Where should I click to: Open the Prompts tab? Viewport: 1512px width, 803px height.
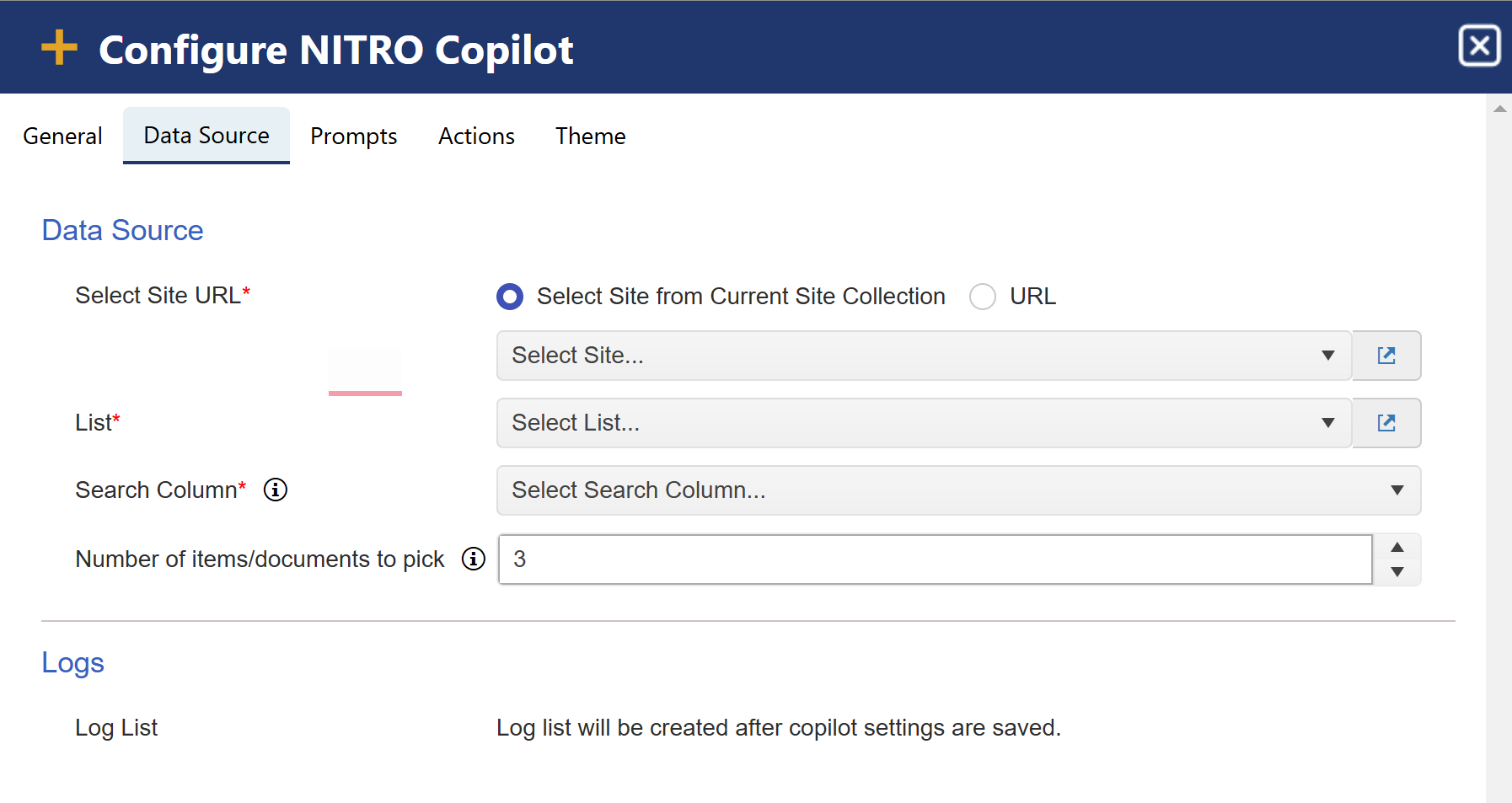(x=353, y=137)
